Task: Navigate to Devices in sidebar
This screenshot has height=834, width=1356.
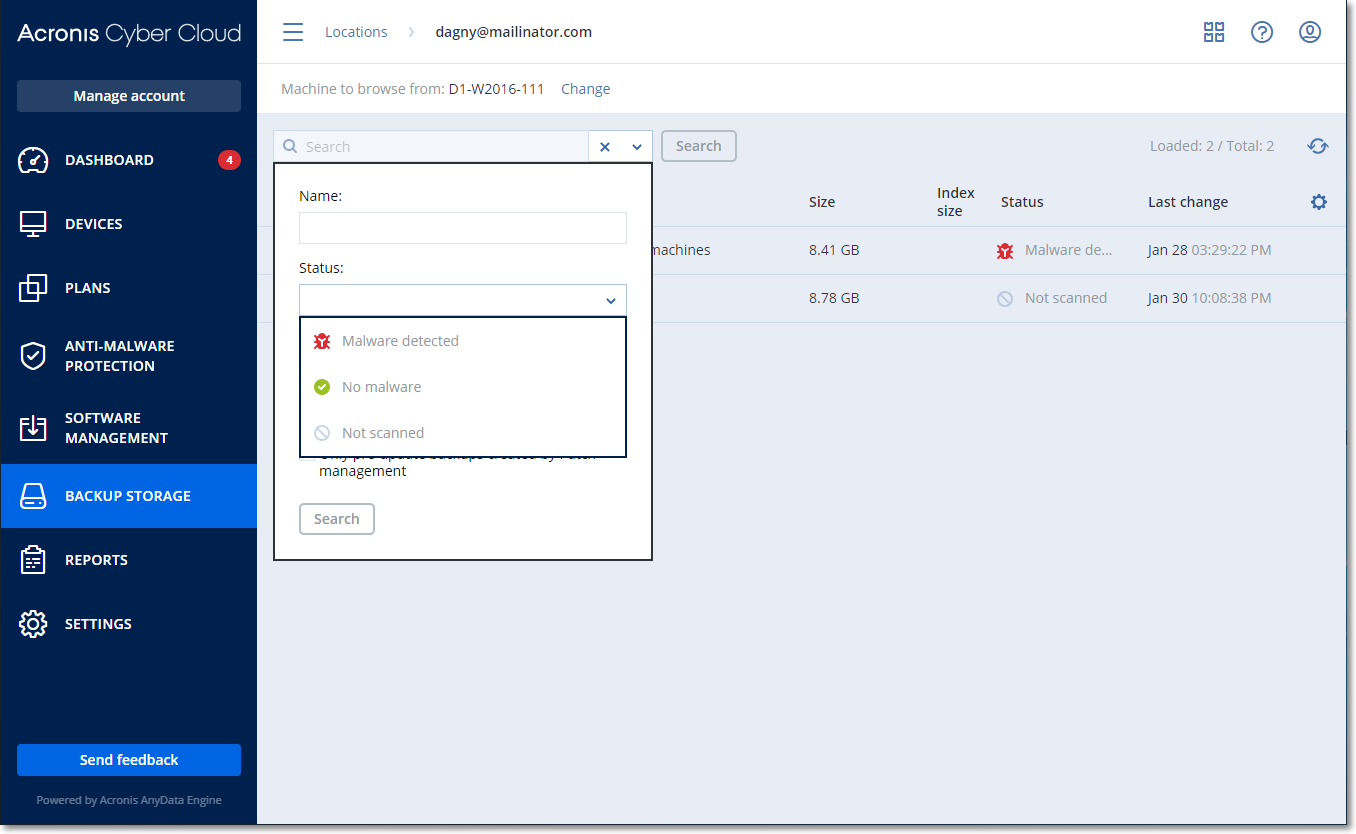Action: click(94, 224)
